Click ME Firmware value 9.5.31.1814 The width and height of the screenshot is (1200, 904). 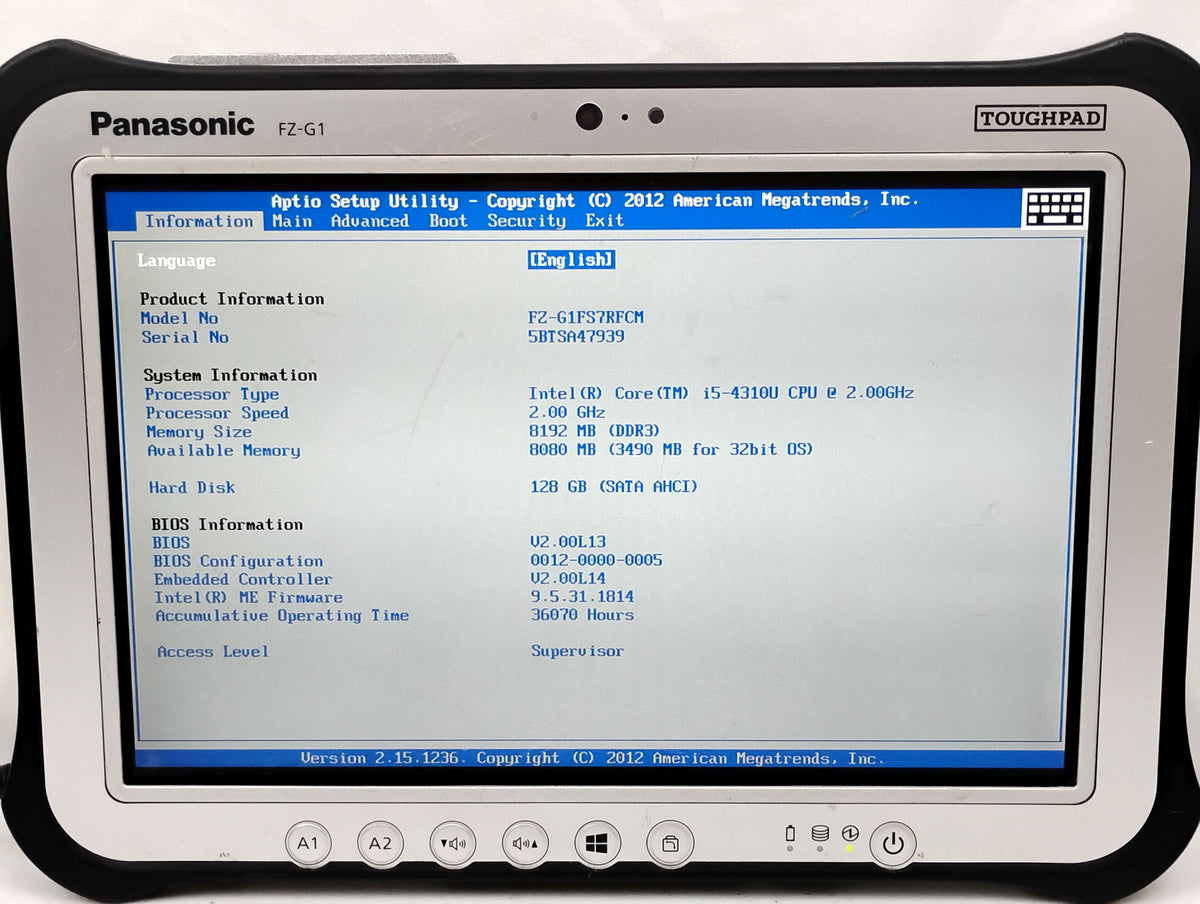tap(582, 597)
